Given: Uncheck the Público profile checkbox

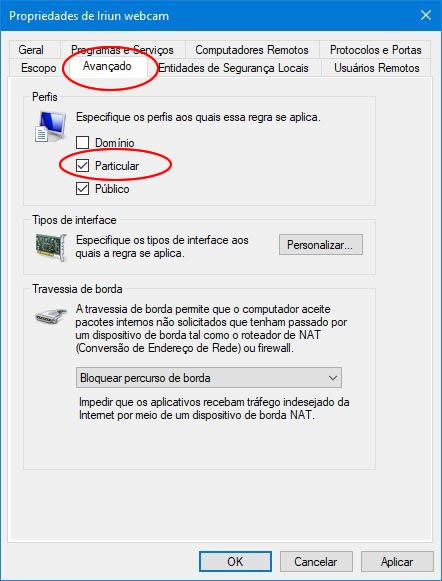Looking at the screenshot, I should (x=82, y=189).
